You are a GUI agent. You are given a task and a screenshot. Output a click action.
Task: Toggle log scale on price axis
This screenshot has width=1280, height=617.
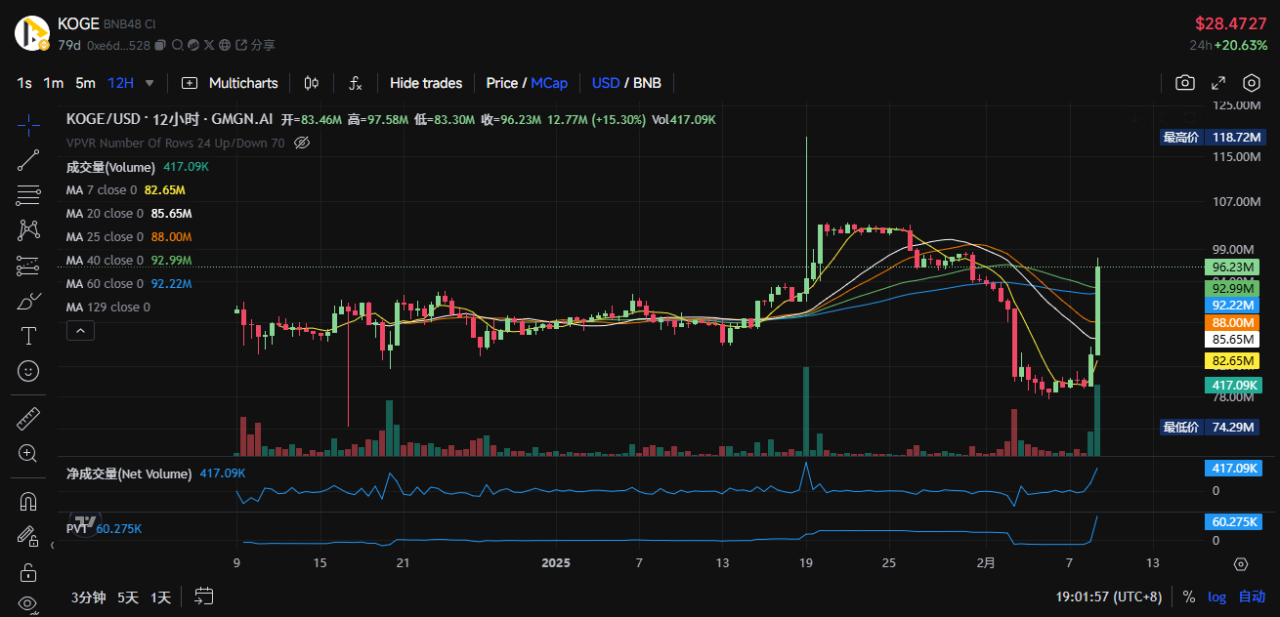1216,597
